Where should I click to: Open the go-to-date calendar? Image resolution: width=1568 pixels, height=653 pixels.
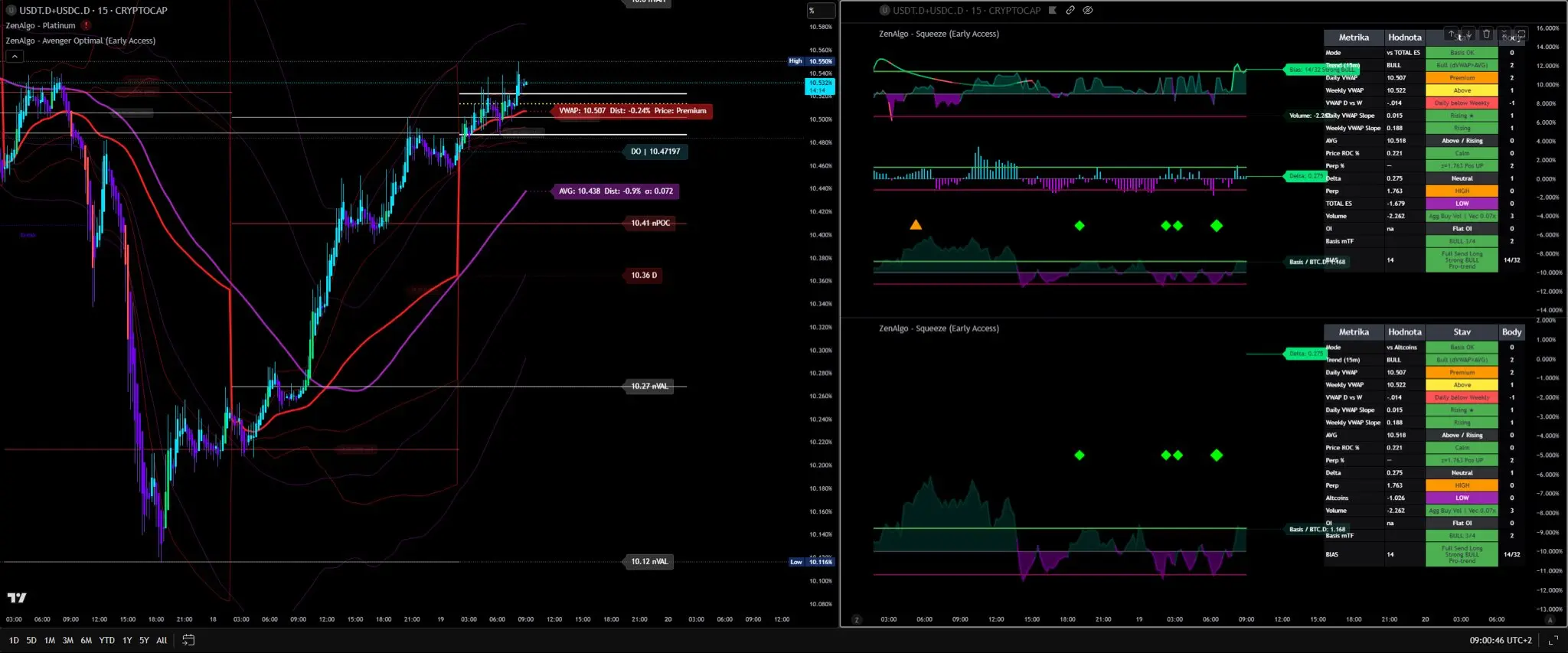click(x=188, y=640)
